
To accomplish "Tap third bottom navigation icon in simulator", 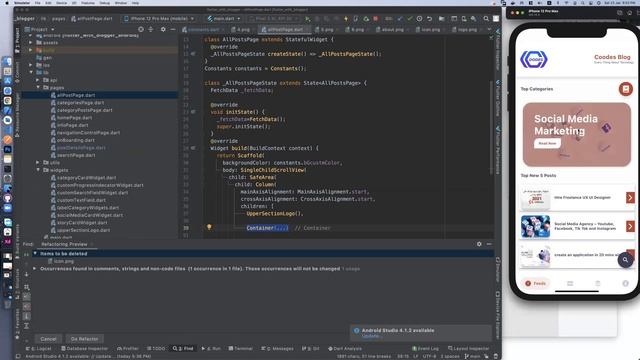I will [x=598, y=283].
